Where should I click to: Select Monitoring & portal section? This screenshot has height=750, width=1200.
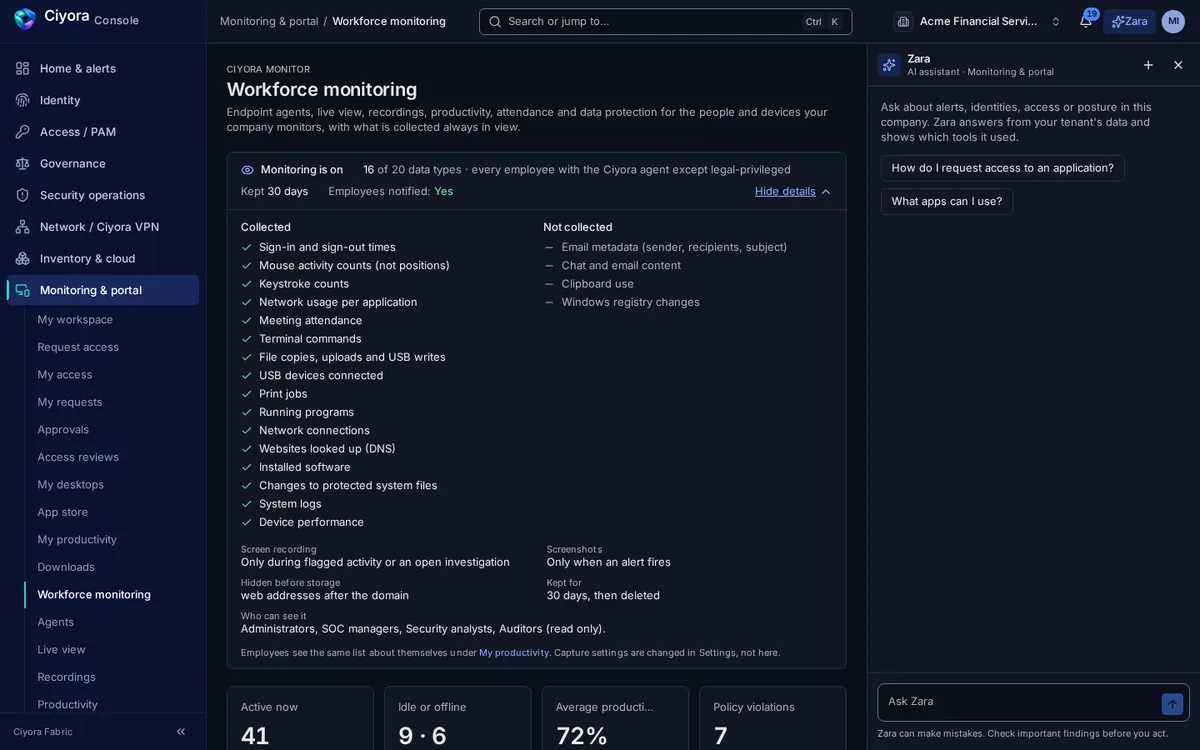[103, 290]
